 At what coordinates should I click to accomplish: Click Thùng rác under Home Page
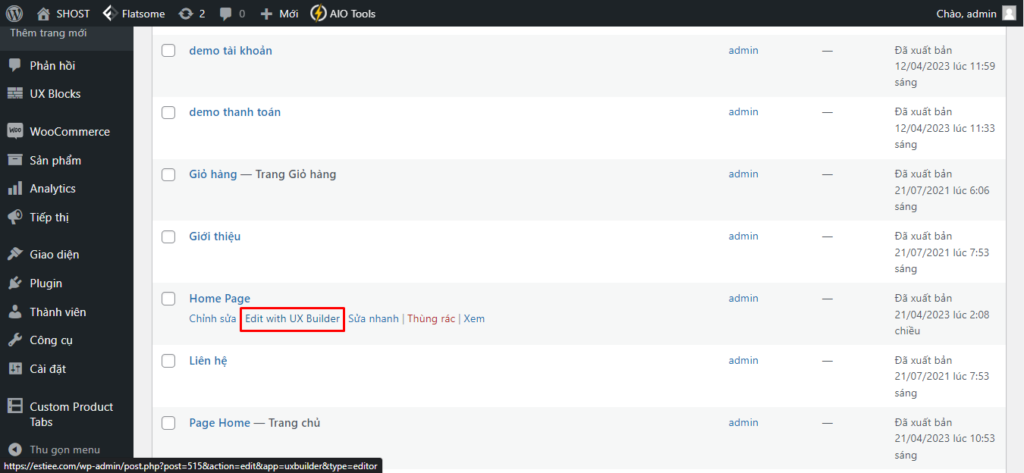(x=431, y=319)
